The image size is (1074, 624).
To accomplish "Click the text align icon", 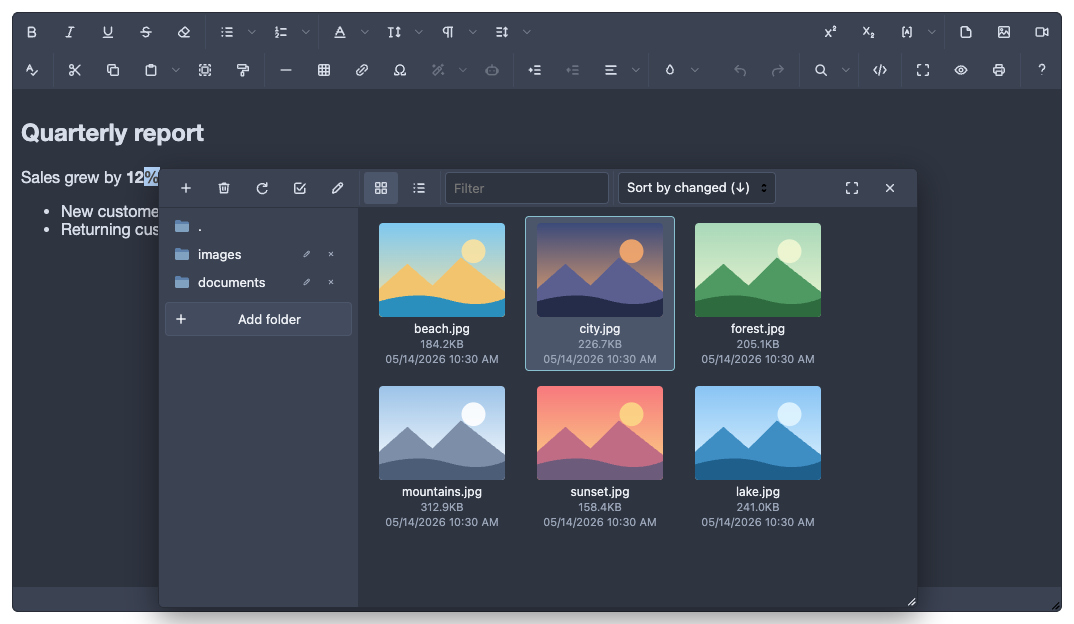I will [610, 70].
